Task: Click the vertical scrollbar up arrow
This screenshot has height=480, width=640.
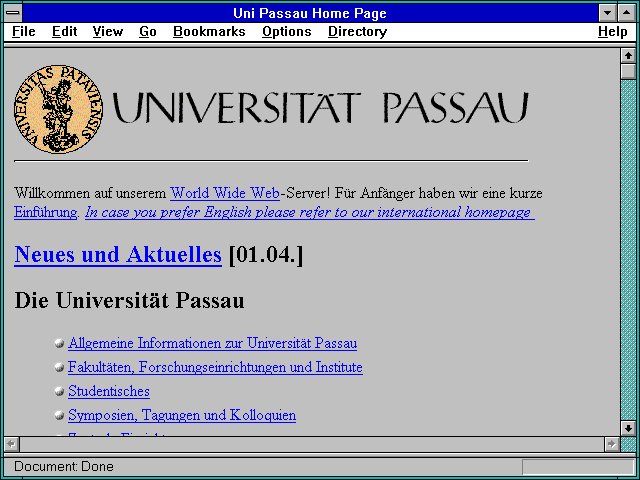Action: click(629, 56)
